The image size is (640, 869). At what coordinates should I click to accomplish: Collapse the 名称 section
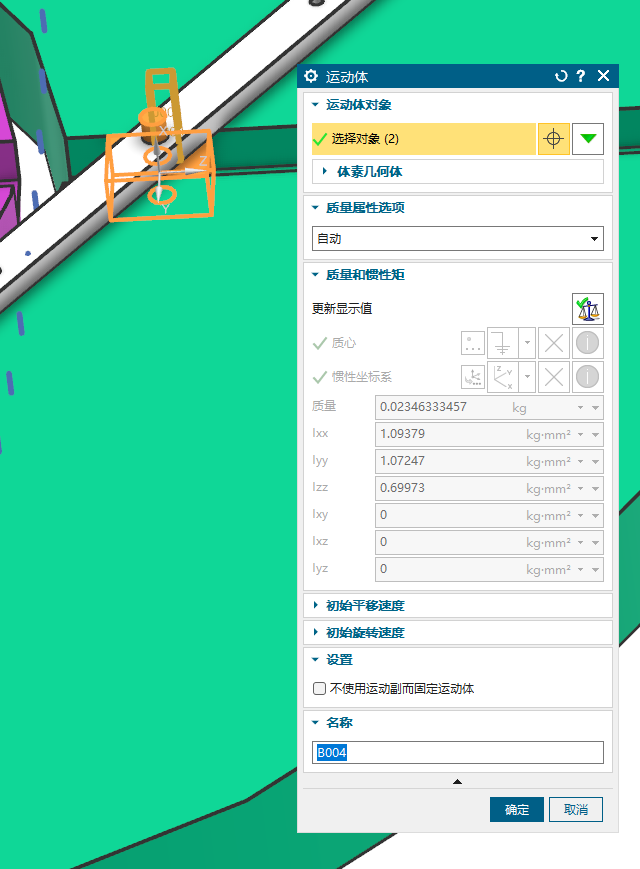(315, 723)
